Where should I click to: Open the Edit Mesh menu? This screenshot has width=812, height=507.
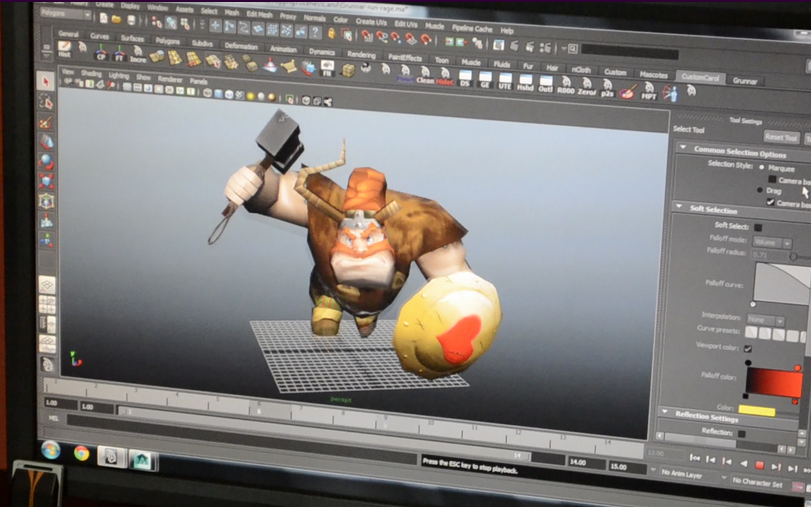tap(259, 14)
